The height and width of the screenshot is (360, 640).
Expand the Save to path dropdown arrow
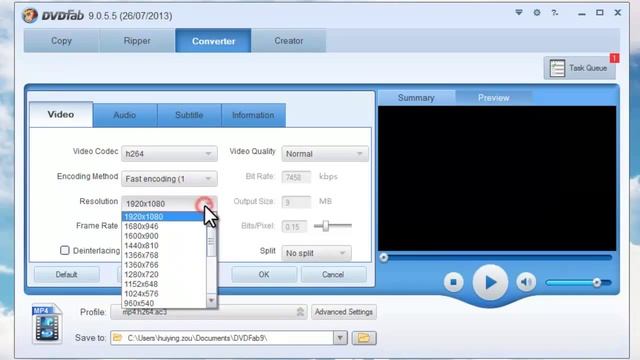pyautogui.click(x=340, y=338)
